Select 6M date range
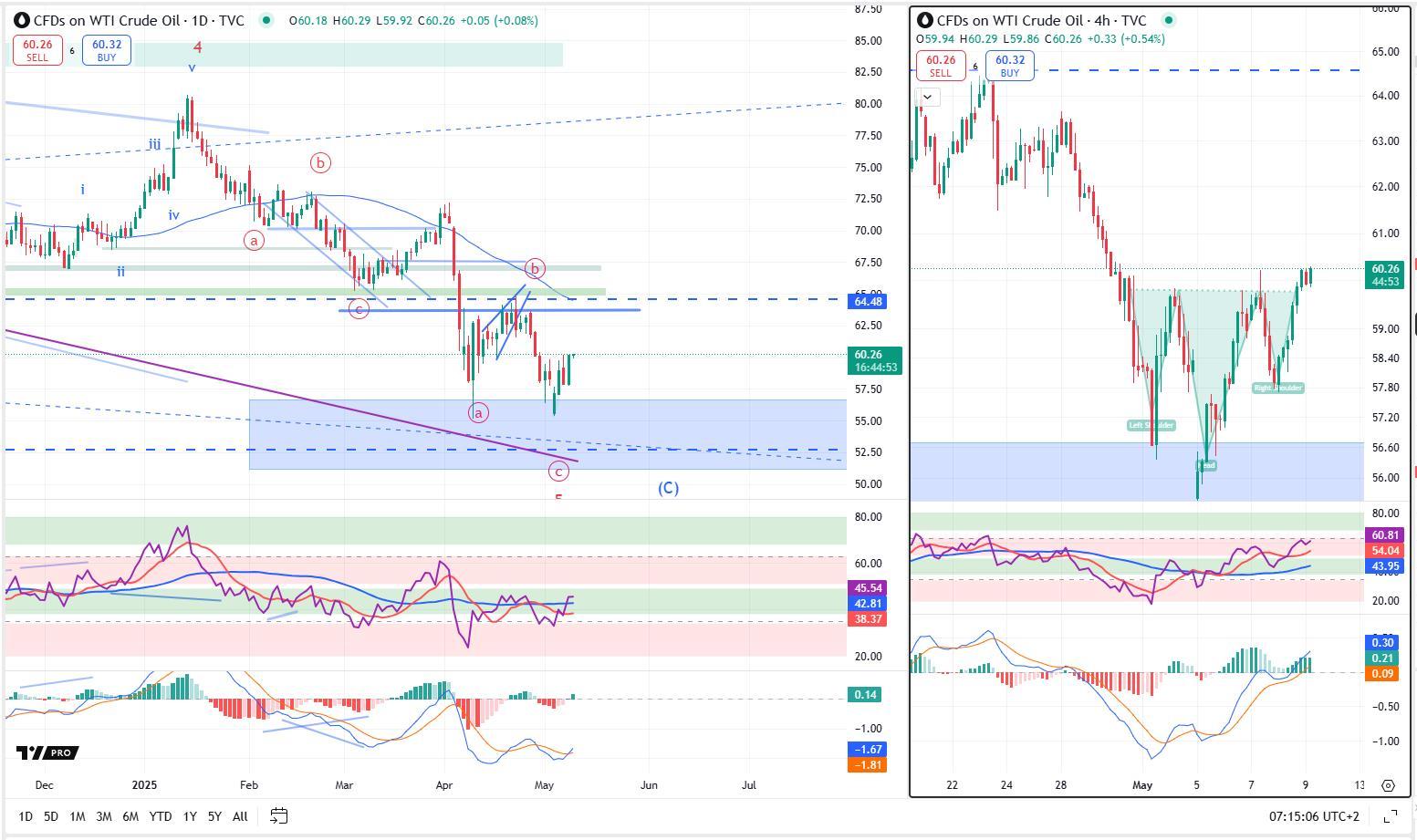Screen dimensions: 1417x840 [x=130, y=816]
